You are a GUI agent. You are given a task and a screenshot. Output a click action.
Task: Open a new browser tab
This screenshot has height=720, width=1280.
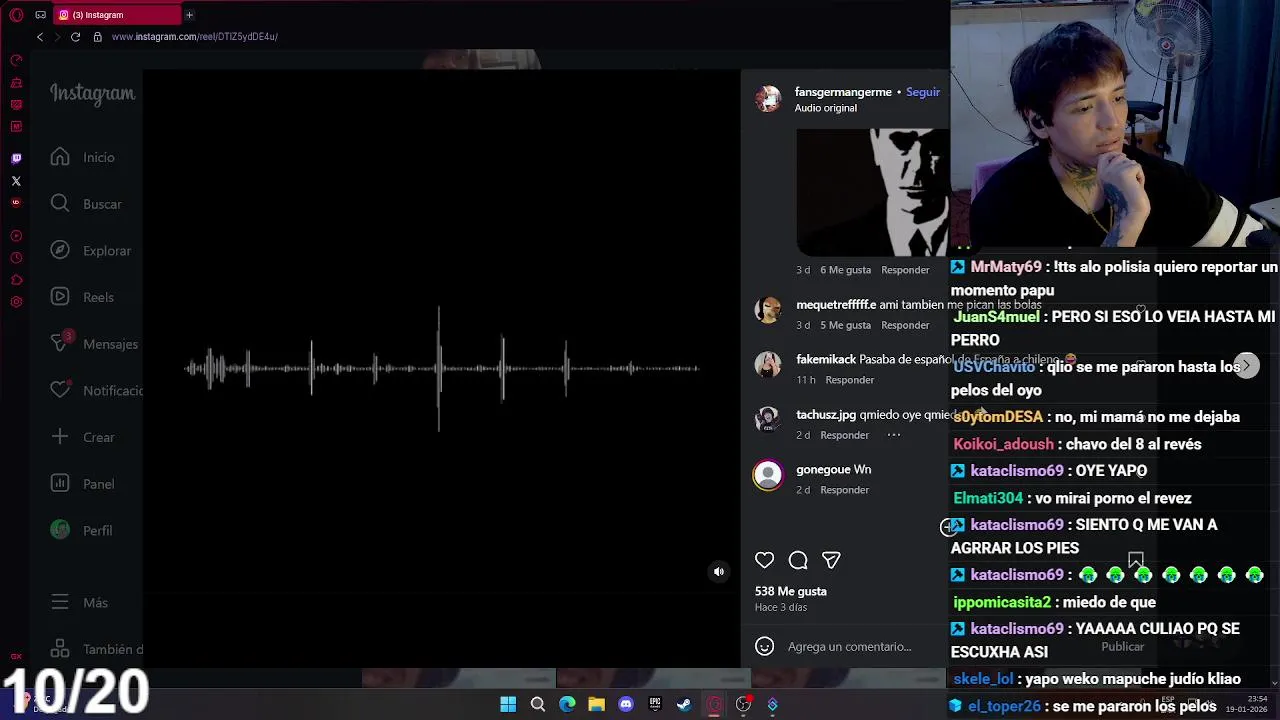pos(189,15)
